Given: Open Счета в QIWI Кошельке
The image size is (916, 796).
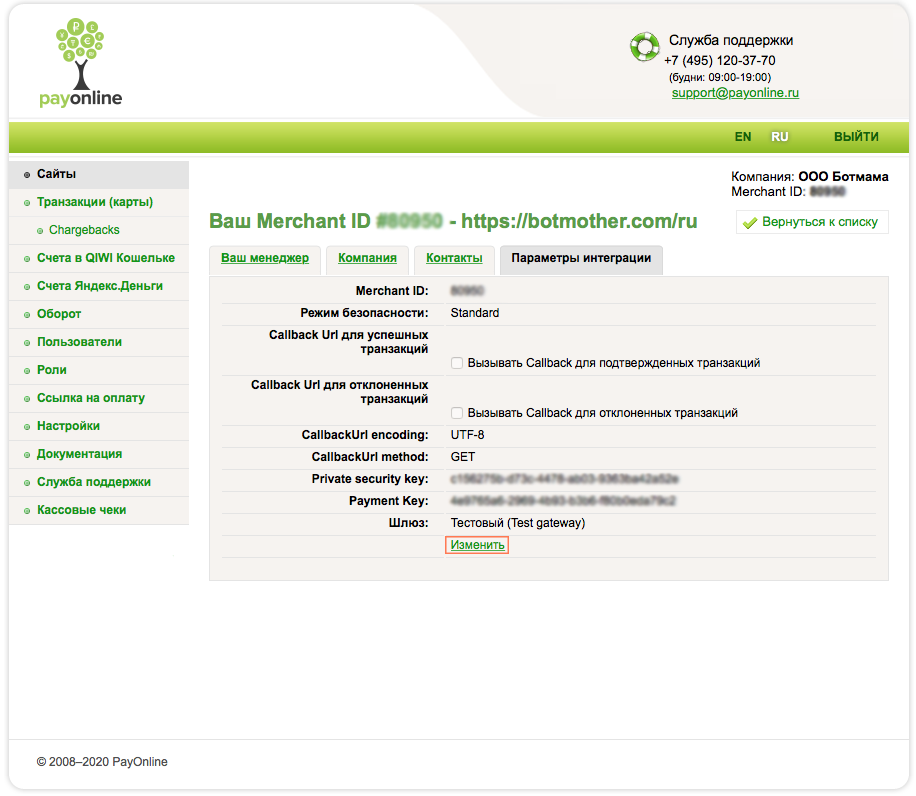Looking at the screenshot, I should [x=99, y=258].
